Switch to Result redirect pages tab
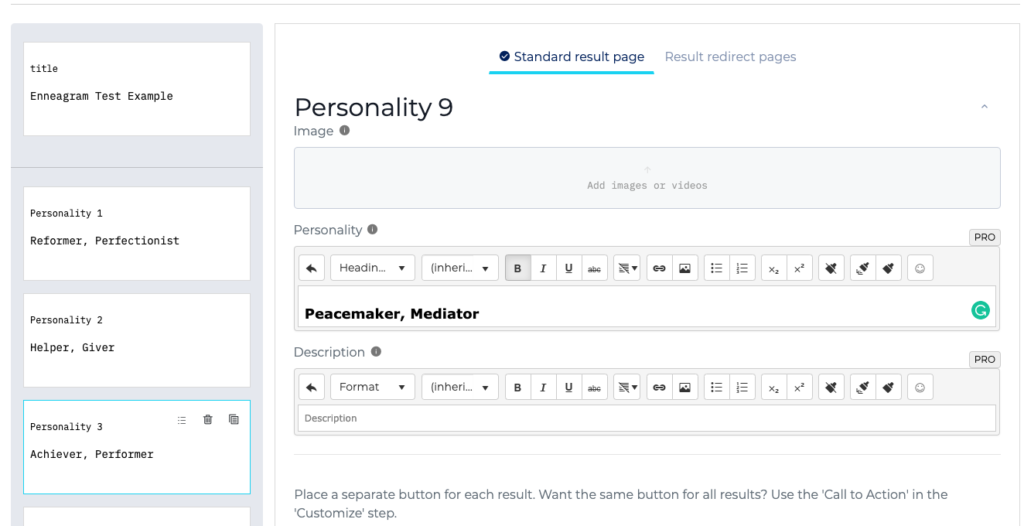Image resolution: width=1024 pixels, height=526 pixels. click(730, 57)
